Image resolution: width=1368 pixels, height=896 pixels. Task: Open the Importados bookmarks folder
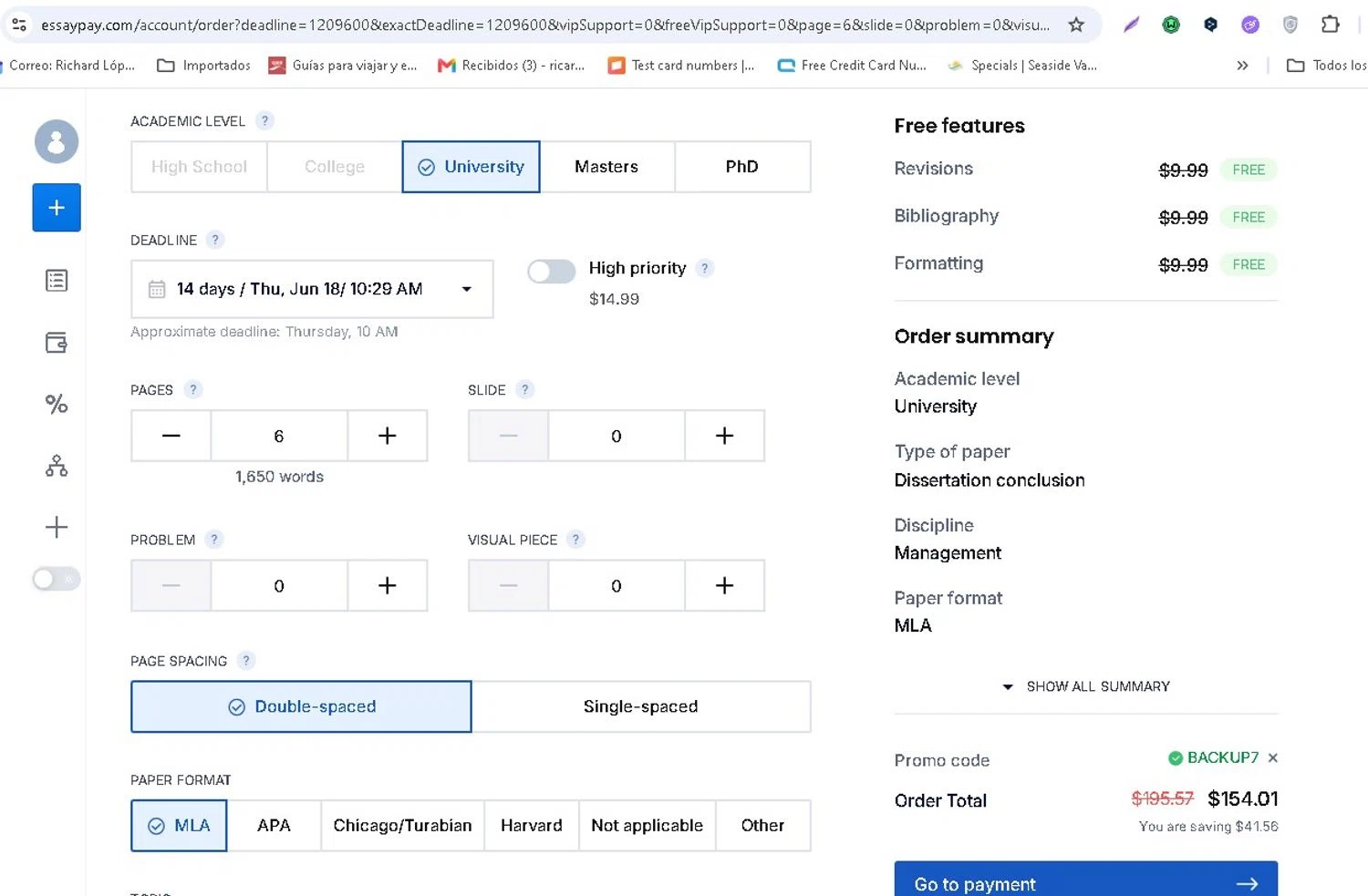tap(203, 66)
